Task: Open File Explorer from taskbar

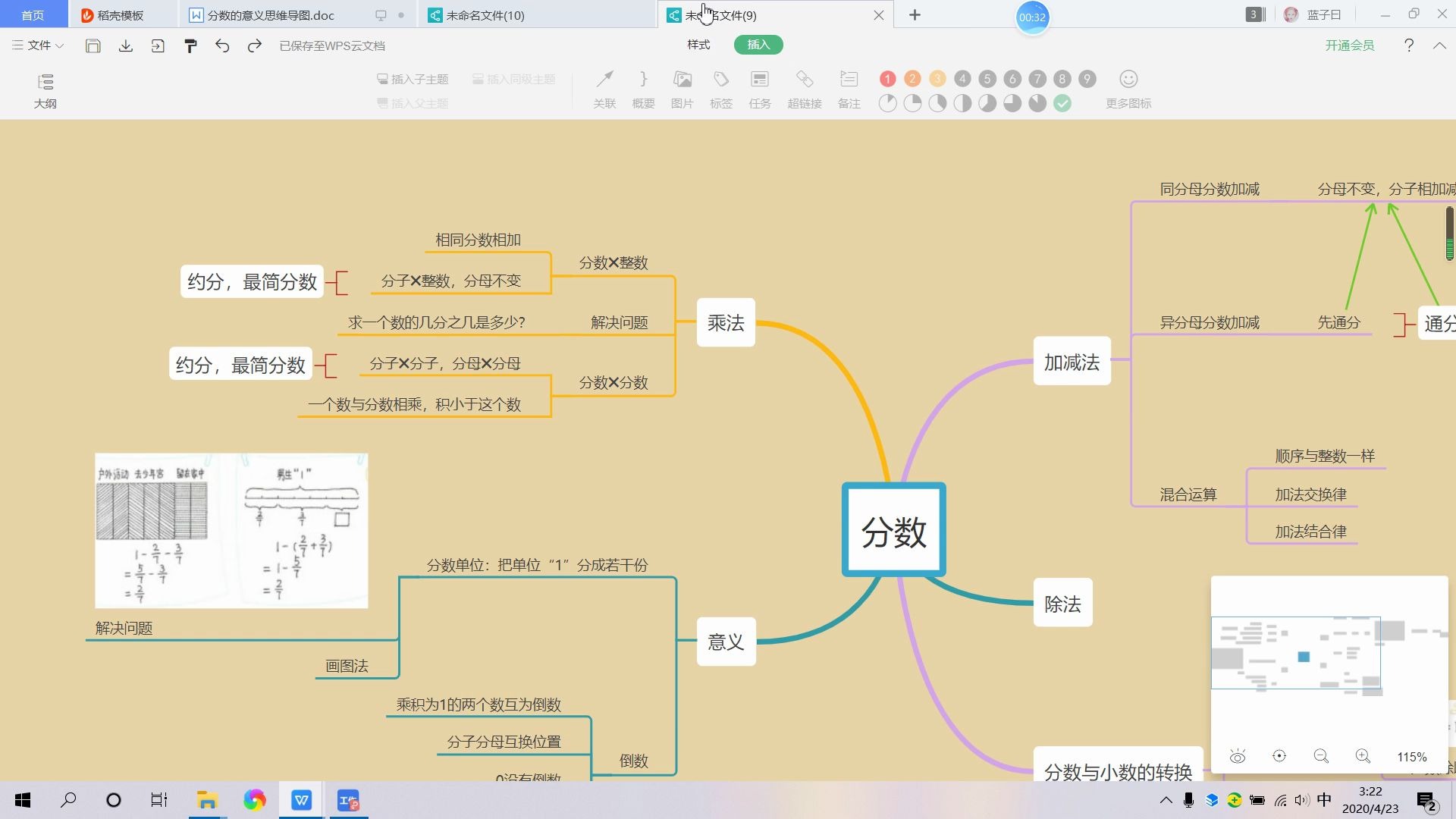Action: (x=207, y=800)
